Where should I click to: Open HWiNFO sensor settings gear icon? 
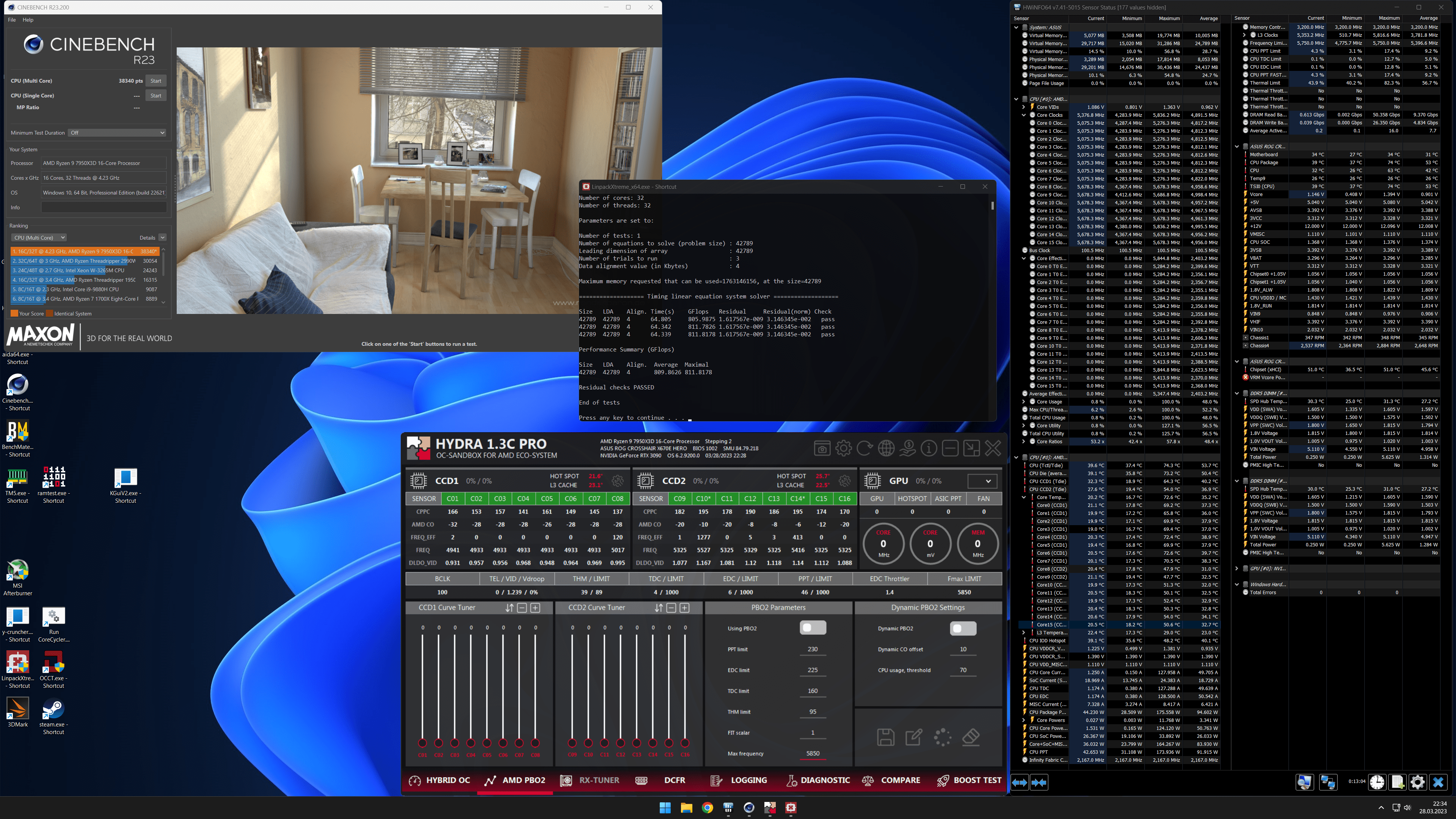pyautogui.click(x=1418, y=782)
